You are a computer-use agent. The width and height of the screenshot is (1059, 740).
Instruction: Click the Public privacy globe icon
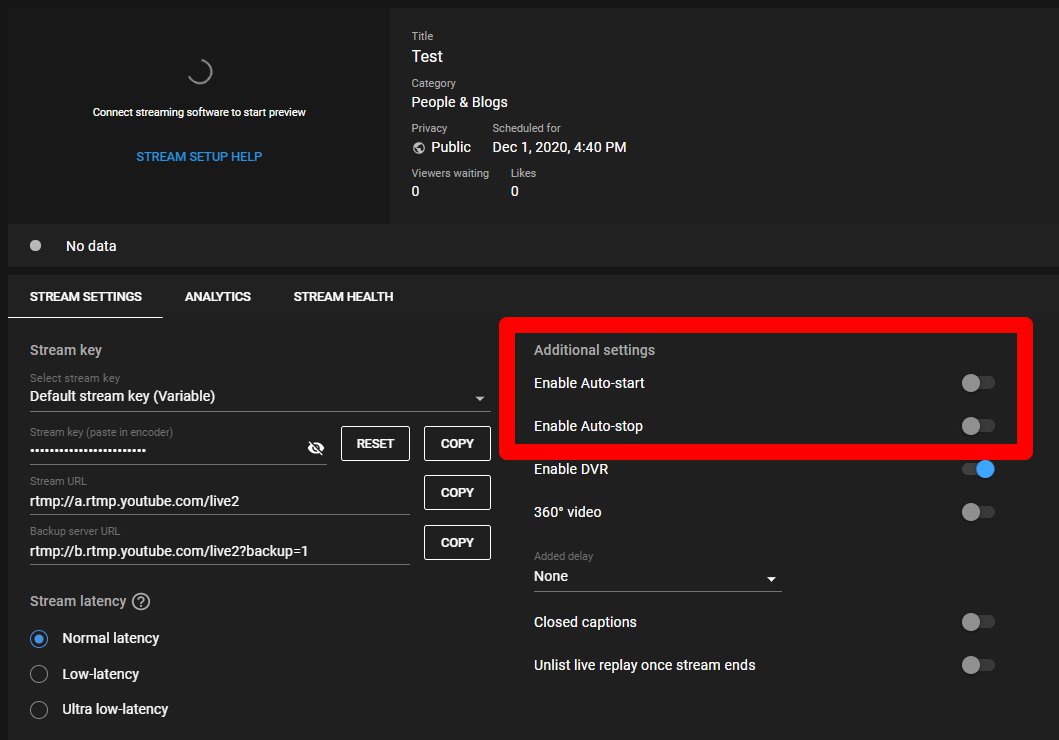[x=419, y=147]
